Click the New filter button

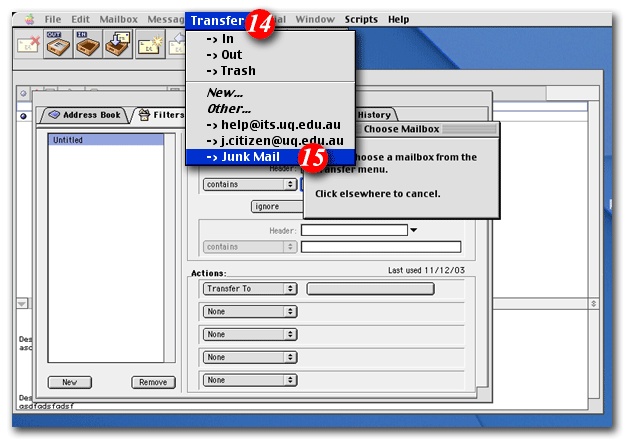pyautogui.click(x=70, y=382)
